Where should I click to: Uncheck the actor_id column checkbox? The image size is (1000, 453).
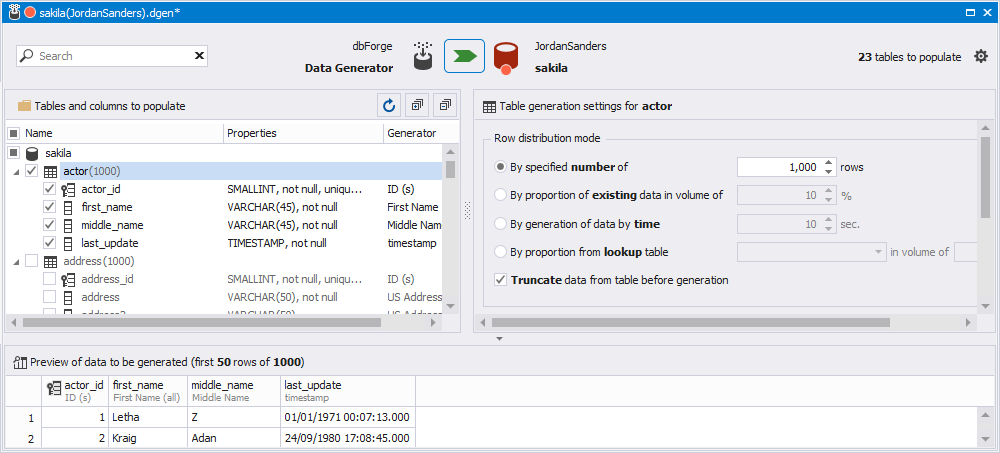pyautogui.click(x=48, y=189)
